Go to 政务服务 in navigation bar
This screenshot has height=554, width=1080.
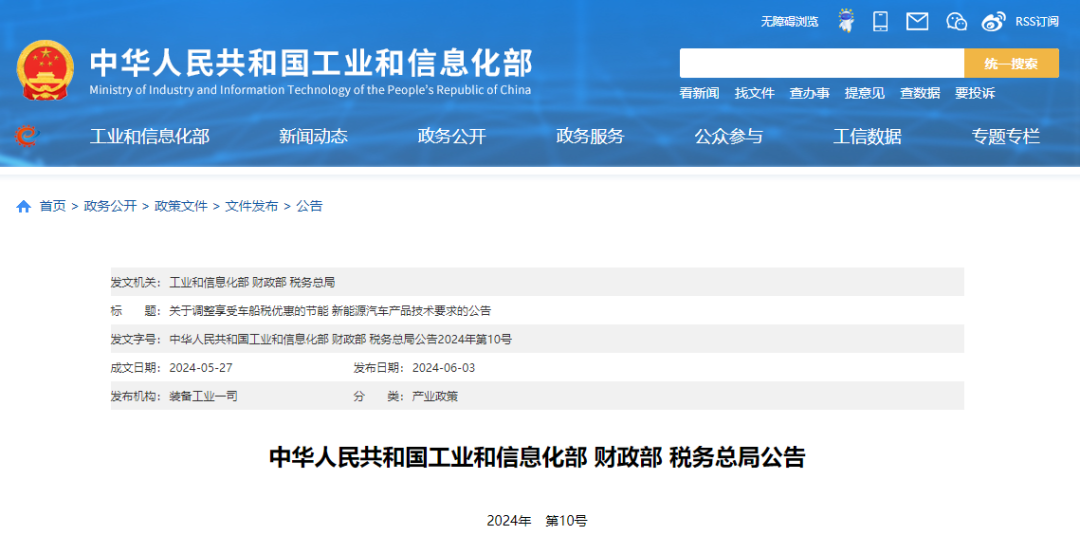590,137
